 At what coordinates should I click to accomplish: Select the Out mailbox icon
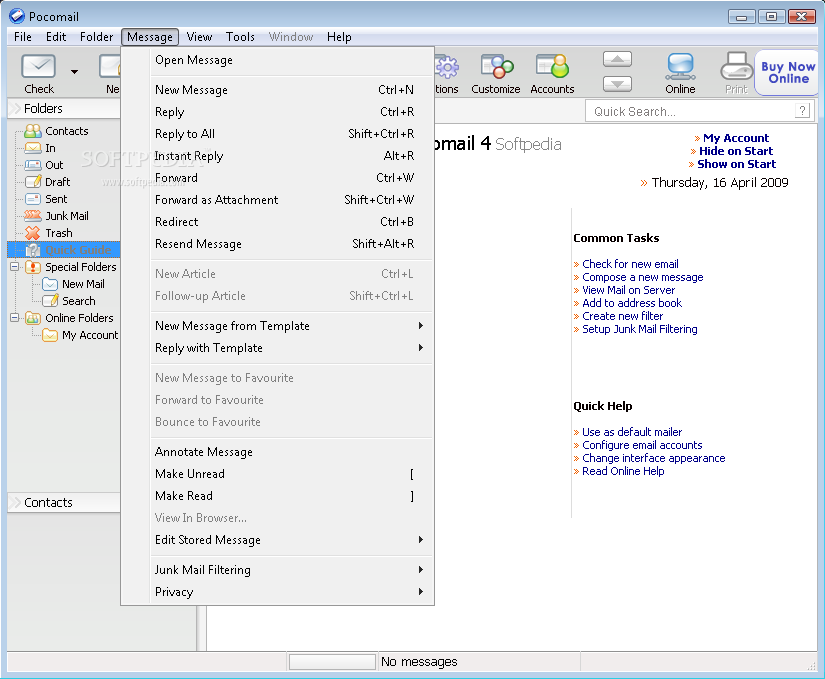[33, 165]
